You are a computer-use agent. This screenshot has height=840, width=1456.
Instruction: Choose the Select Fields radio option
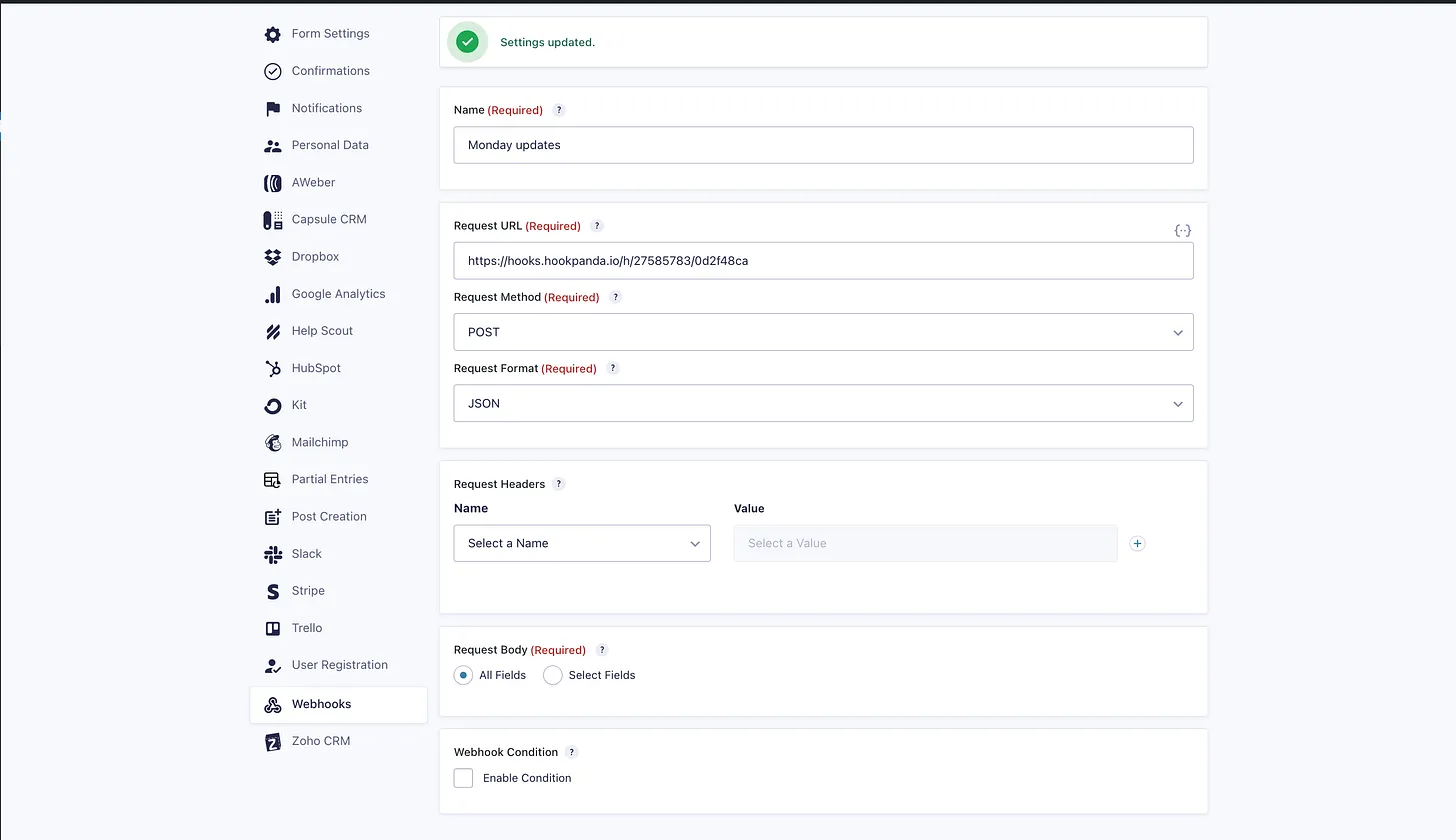(x=552, y=675)
